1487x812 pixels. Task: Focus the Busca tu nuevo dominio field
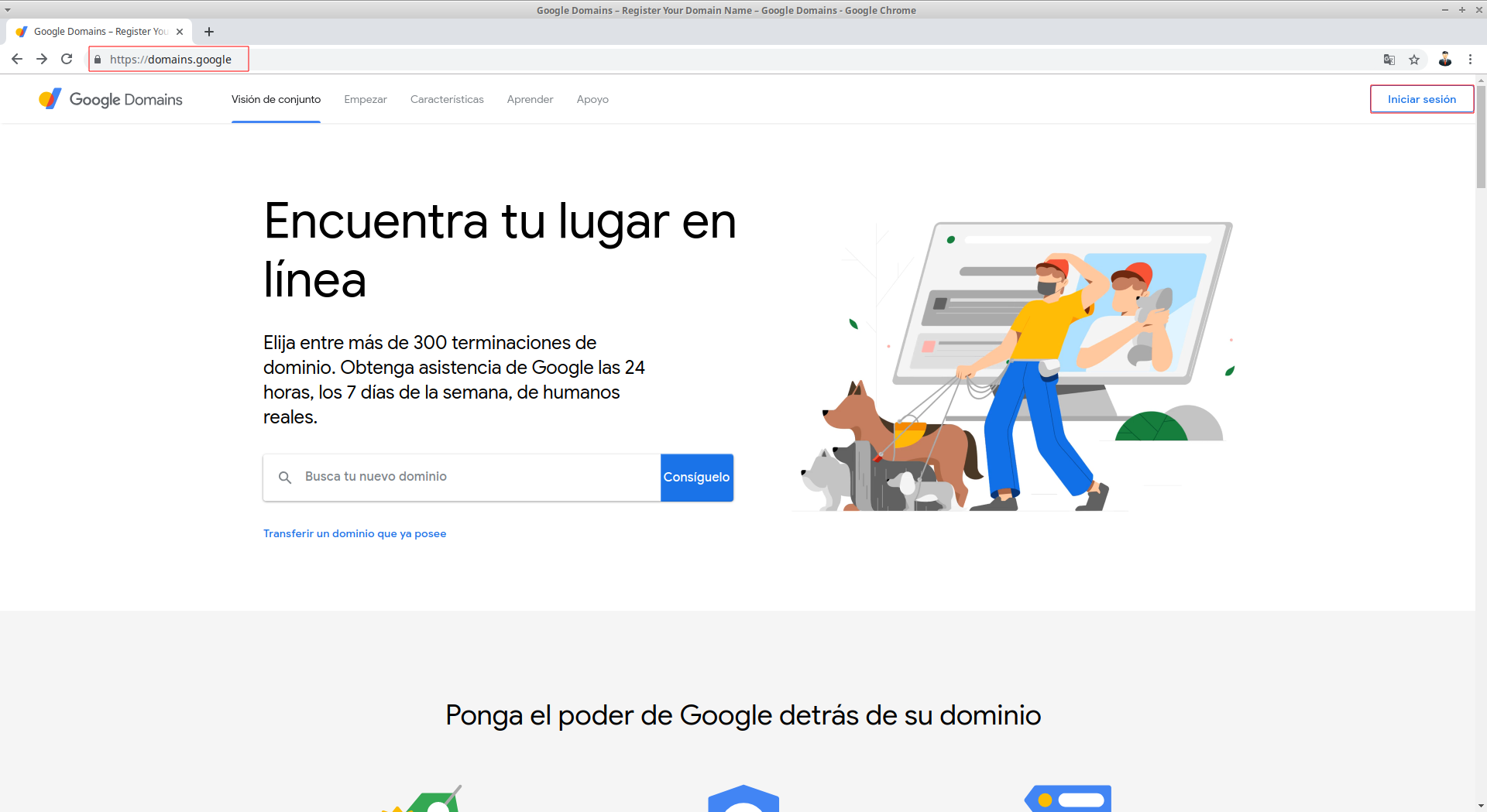pyautogui.click(x=462, y=478)
